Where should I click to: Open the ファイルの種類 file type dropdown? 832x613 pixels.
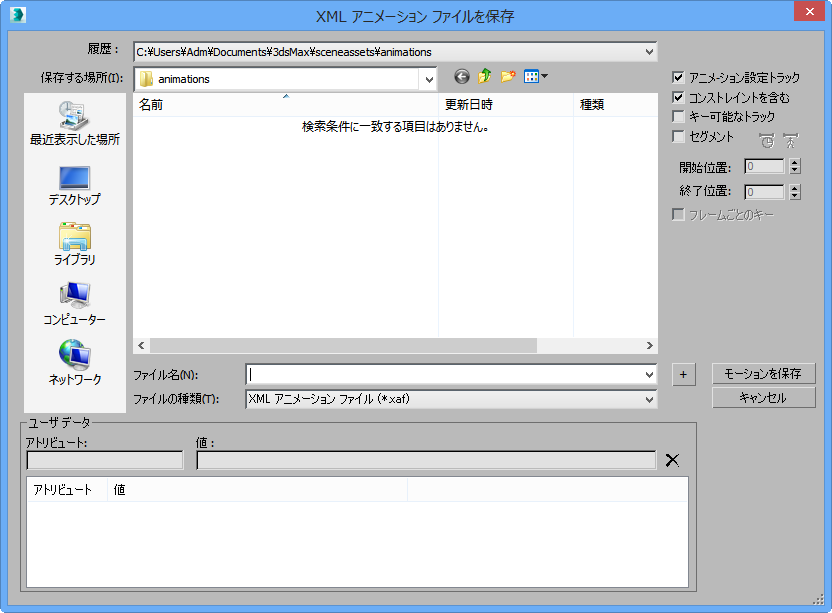click(649, 399)
